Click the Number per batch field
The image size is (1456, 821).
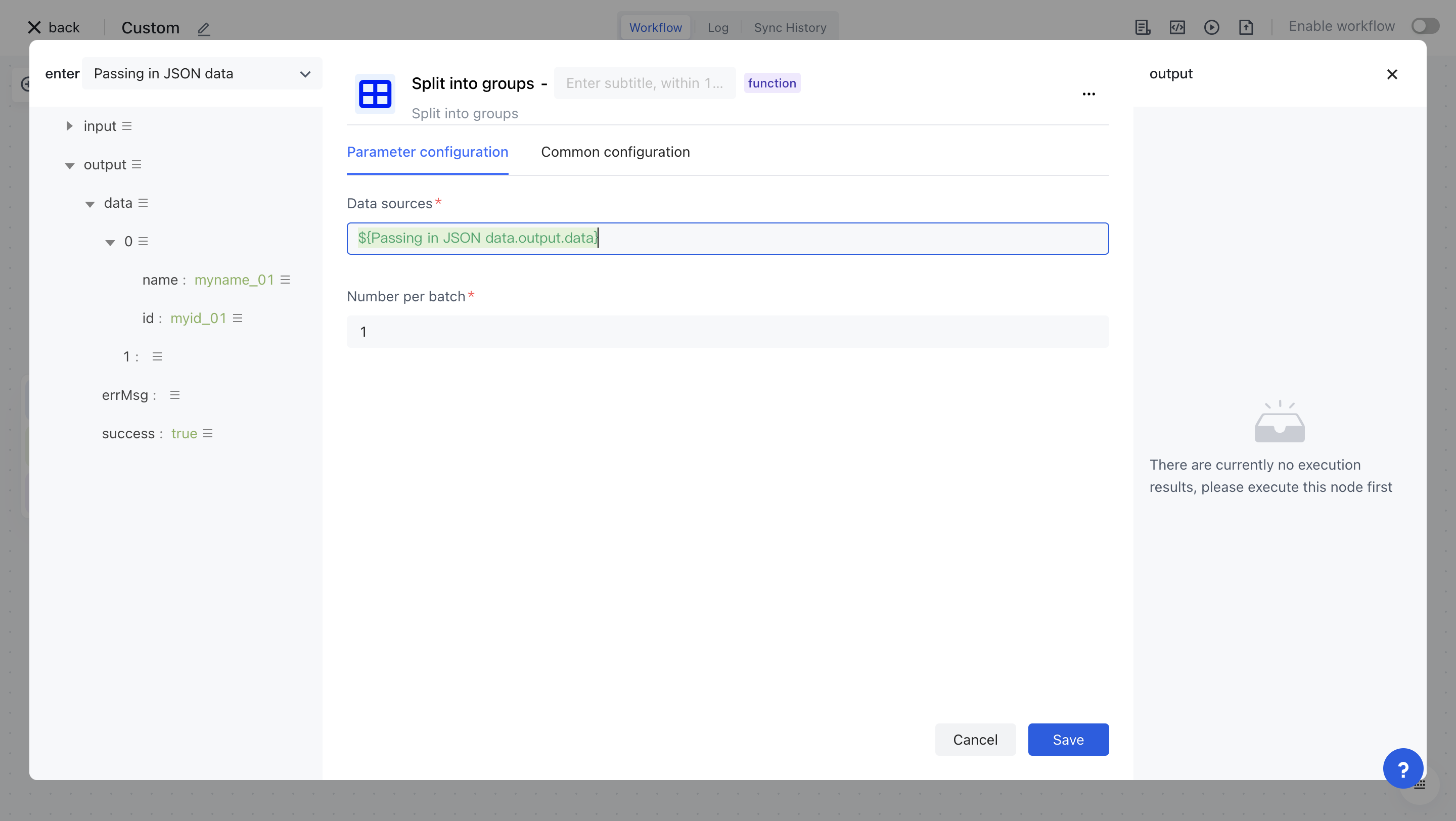click(x=727, y=332)
